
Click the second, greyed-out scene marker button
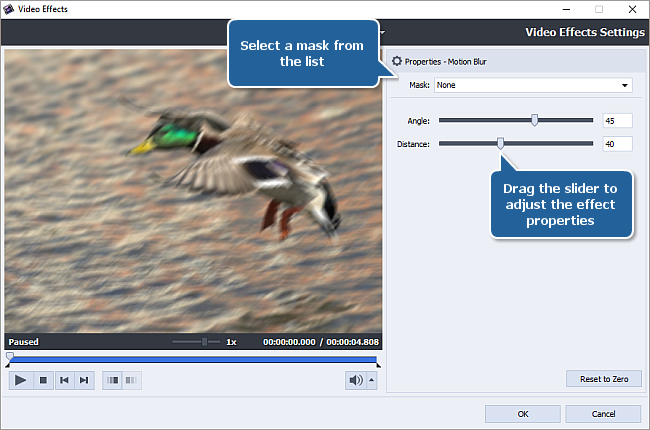tap(132, 380)
